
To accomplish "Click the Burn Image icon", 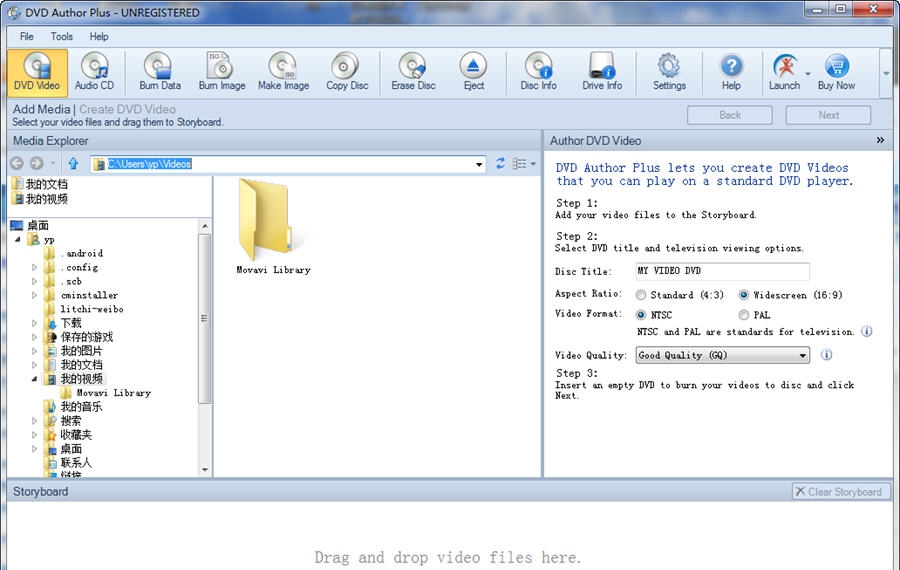I will click(x=221, y=71).
